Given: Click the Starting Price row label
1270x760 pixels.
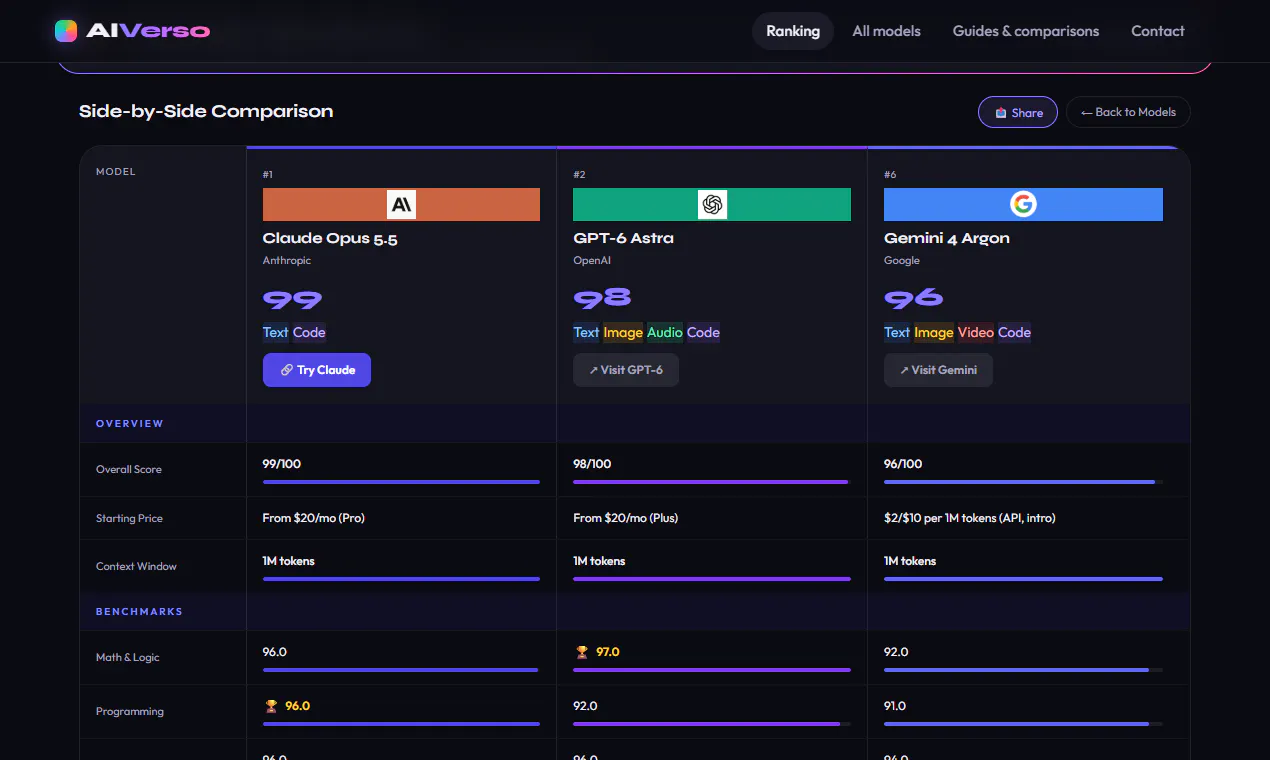Looking at the screenshot, I should 129,518.
